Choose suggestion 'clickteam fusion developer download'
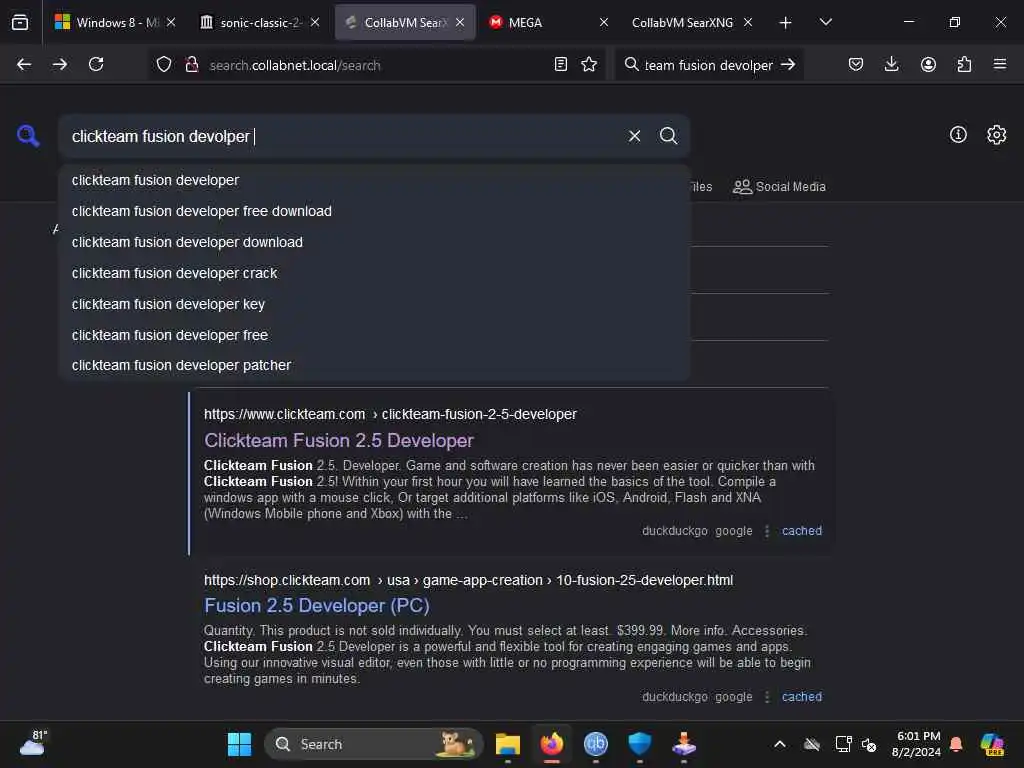Image resolution: width=1024 pixels, height=768 pixels. click(374, 242)
